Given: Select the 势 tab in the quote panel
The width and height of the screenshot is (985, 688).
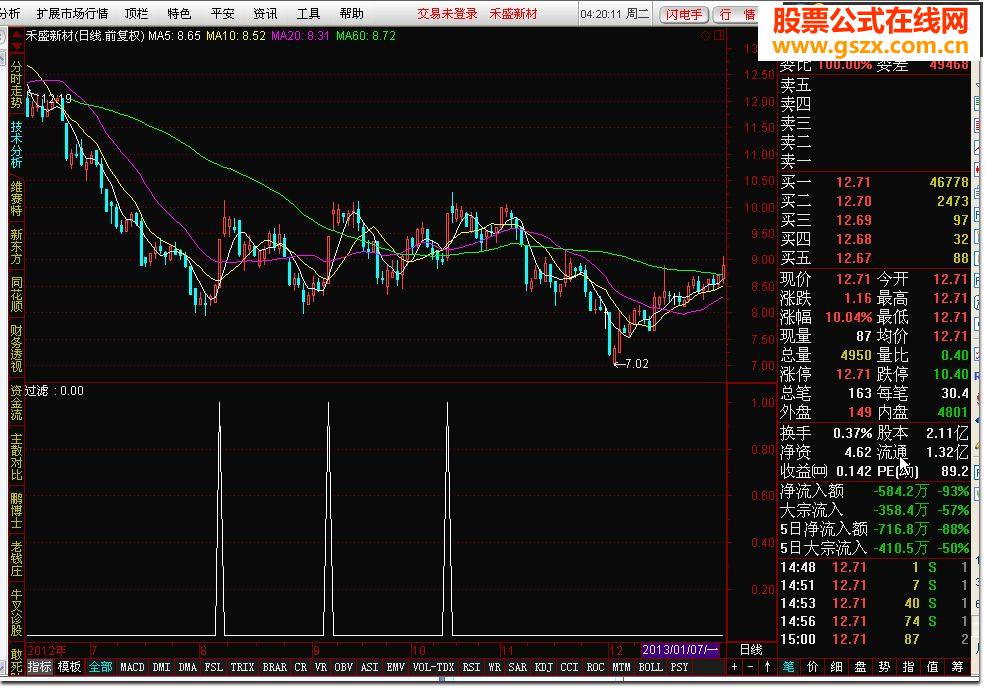Looking at the screenshot, I should click(x=884, y=667).
